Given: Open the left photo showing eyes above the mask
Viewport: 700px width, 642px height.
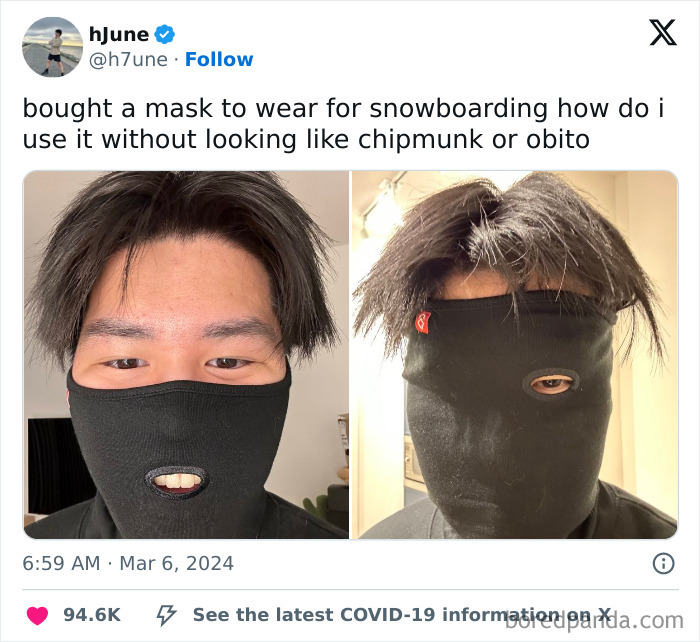Looking at the screenshot, I should click(x=186, y=354).
